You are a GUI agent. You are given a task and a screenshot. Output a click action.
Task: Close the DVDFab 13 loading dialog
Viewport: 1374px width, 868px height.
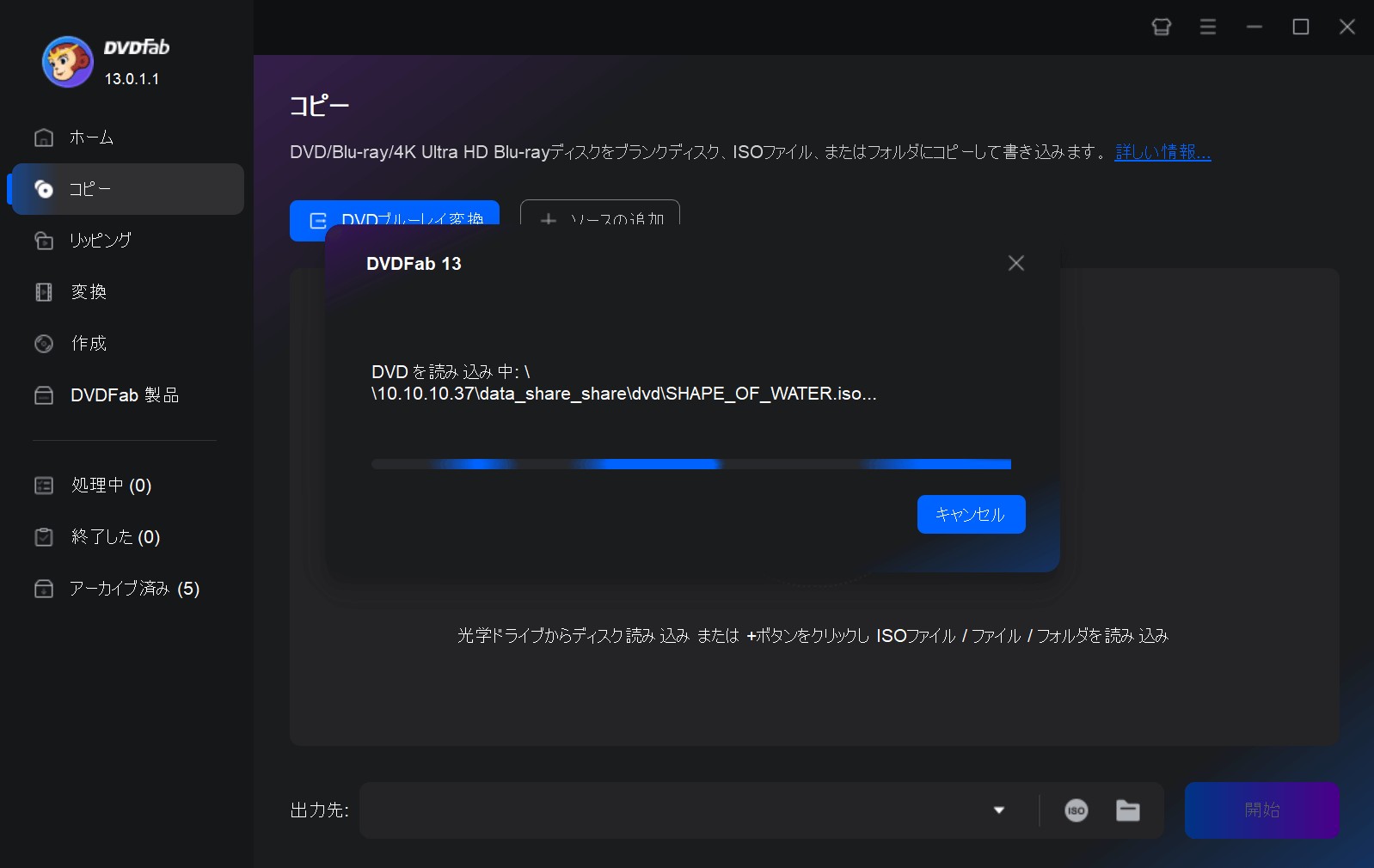pyautogui.click(x=1016, y=263)
